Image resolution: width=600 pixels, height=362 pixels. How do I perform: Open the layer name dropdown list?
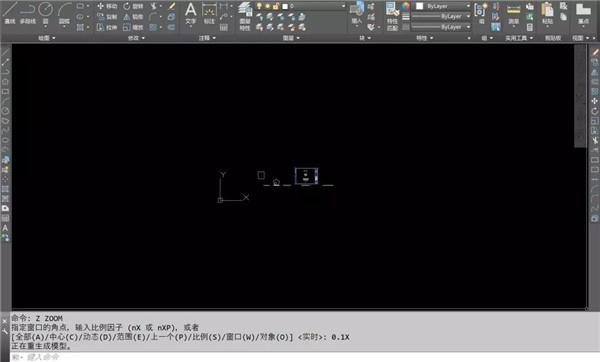pos(343,6)
